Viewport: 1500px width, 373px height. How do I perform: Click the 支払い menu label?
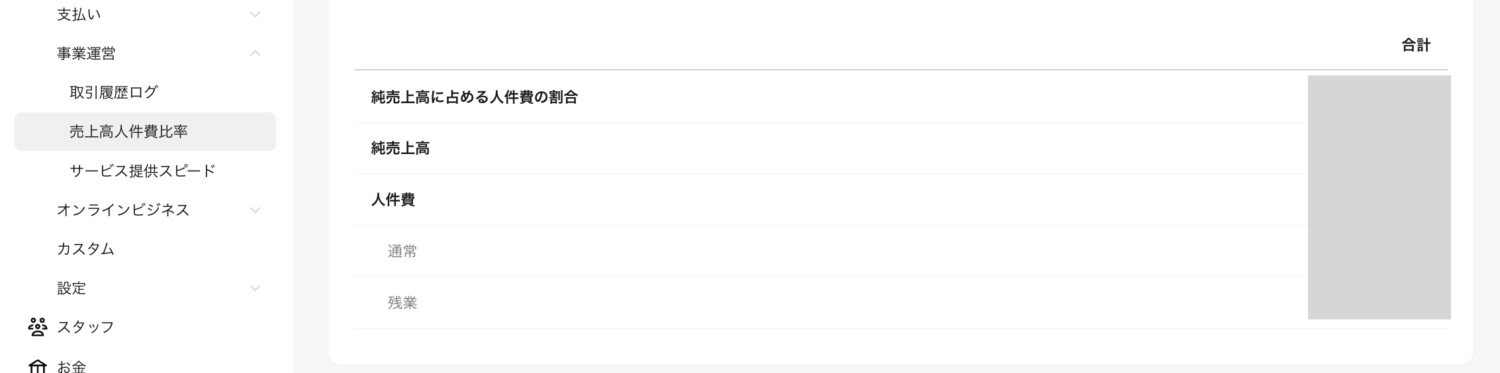(x=79, y=14)
